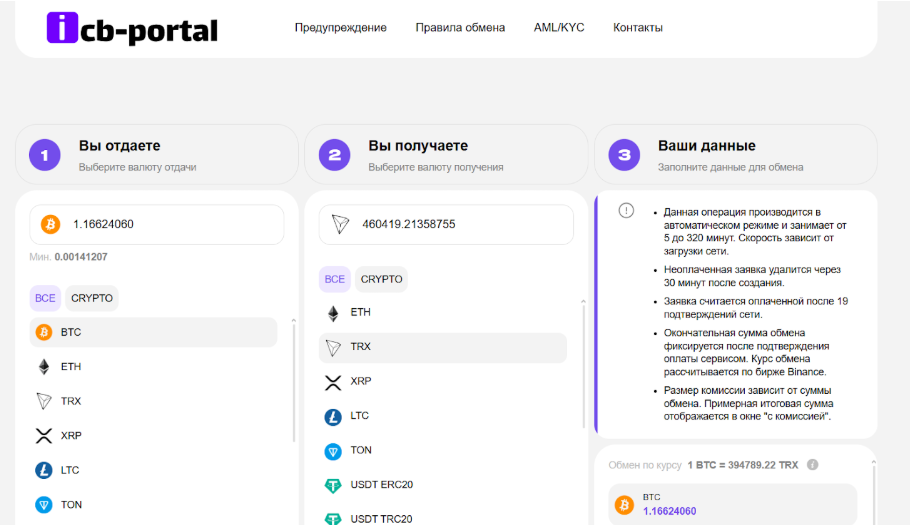Select TRX label in give list

click(71, 401)
